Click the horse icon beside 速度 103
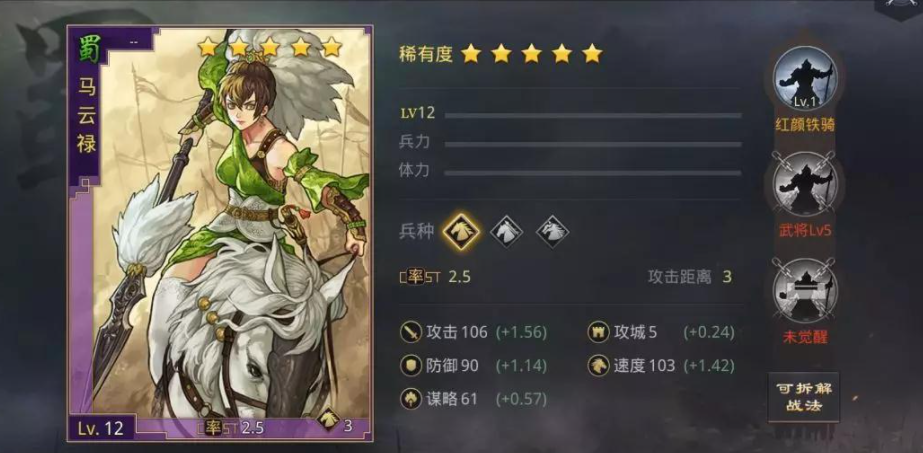Viewport: 923px width, 453px height. coord(599,366)
